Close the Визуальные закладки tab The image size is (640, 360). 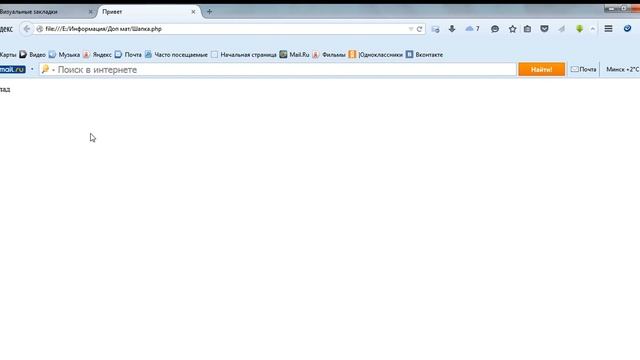coord(91,12)
